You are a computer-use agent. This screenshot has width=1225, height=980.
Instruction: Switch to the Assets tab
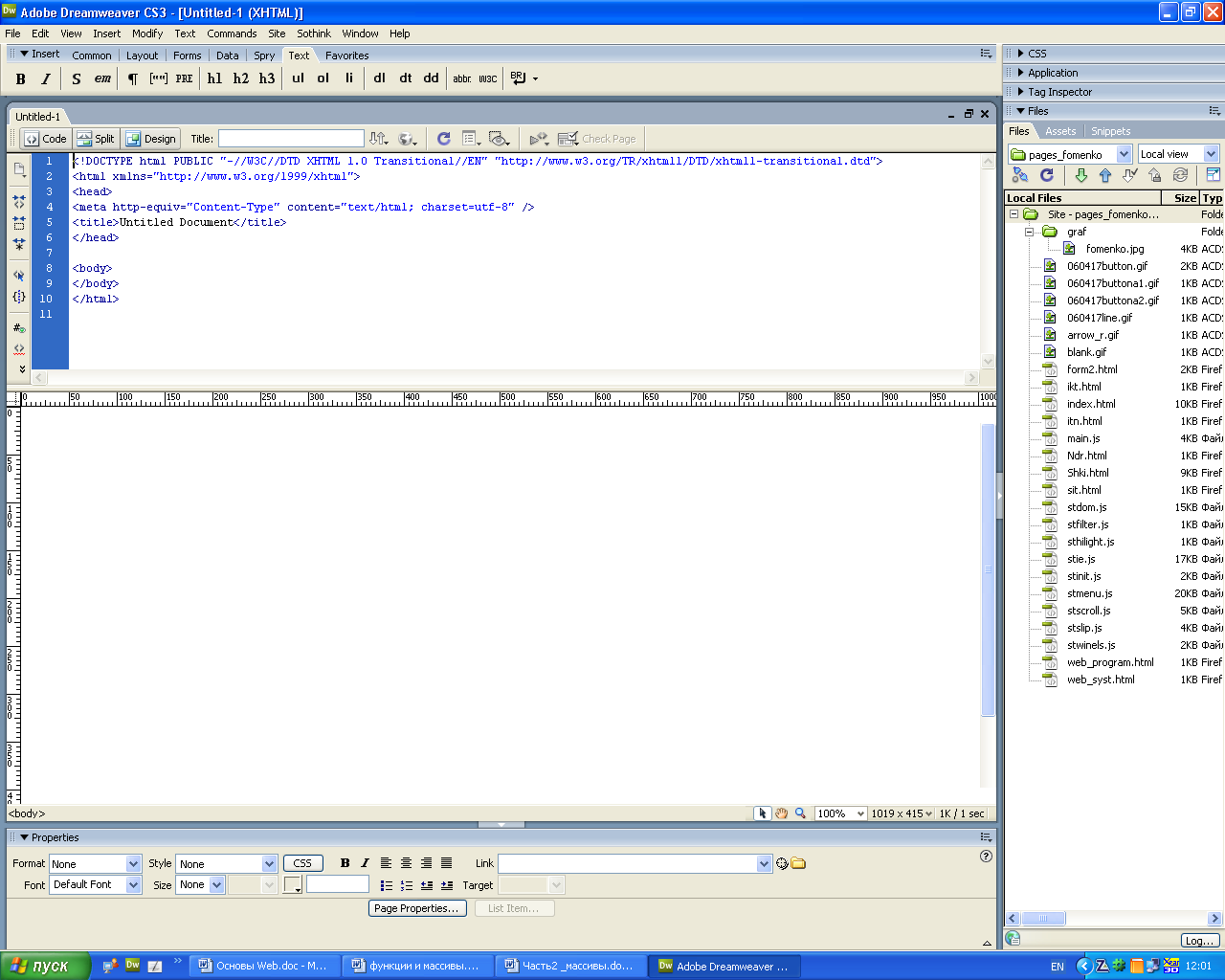click(1060, 131)
